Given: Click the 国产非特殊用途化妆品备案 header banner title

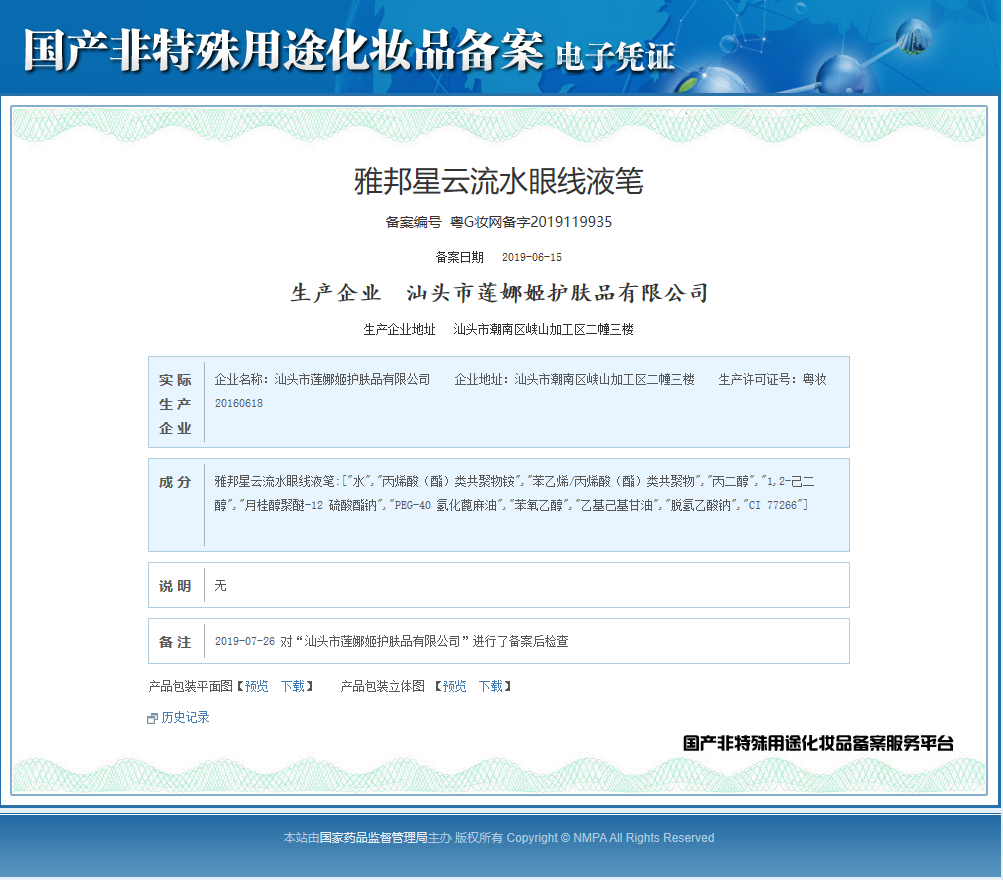Looking at the screenshot, I should [283, 50].
